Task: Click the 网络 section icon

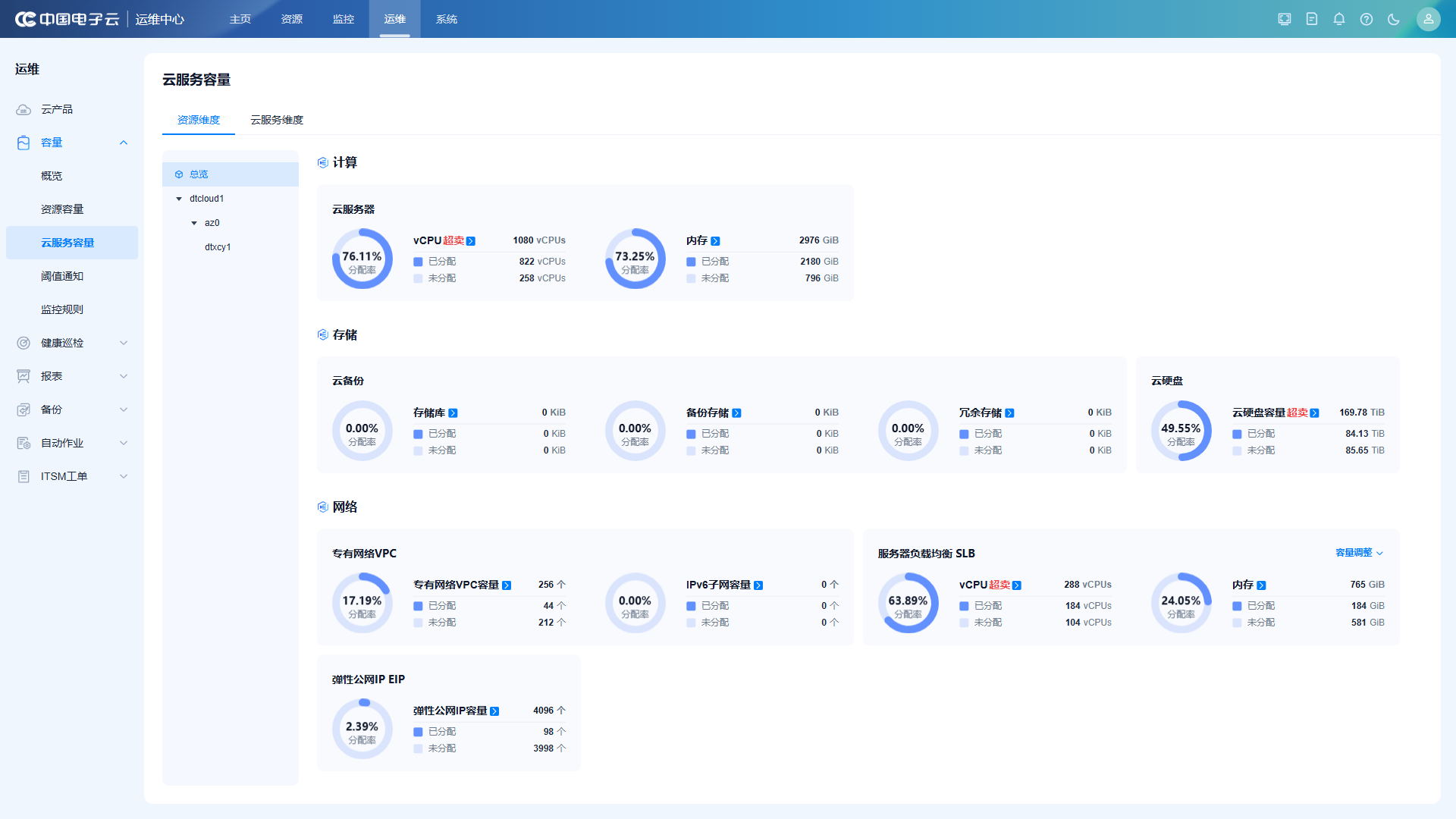Action: (x=323, y=507)
